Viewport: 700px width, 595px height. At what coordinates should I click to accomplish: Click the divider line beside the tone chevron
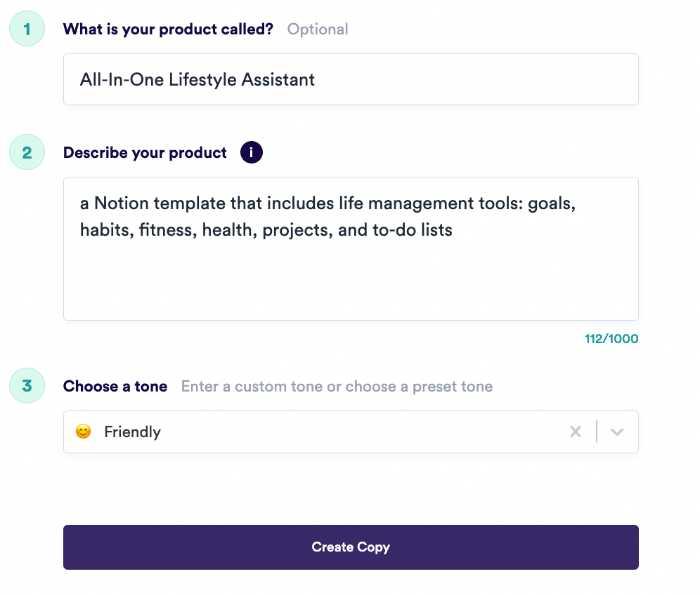coord(597,432)
